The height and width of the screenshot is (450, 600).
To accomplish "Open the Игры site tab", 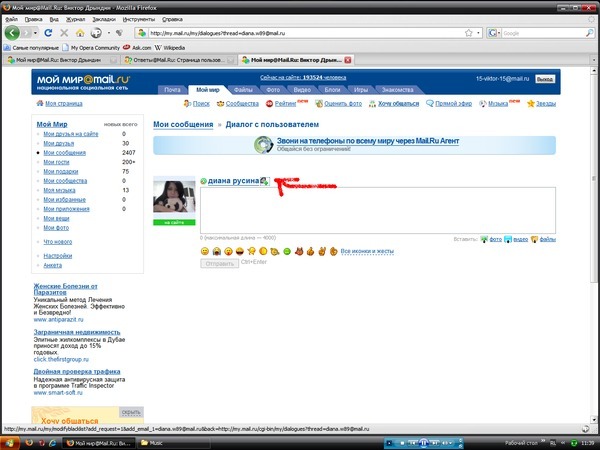I will tap(360, 90).
